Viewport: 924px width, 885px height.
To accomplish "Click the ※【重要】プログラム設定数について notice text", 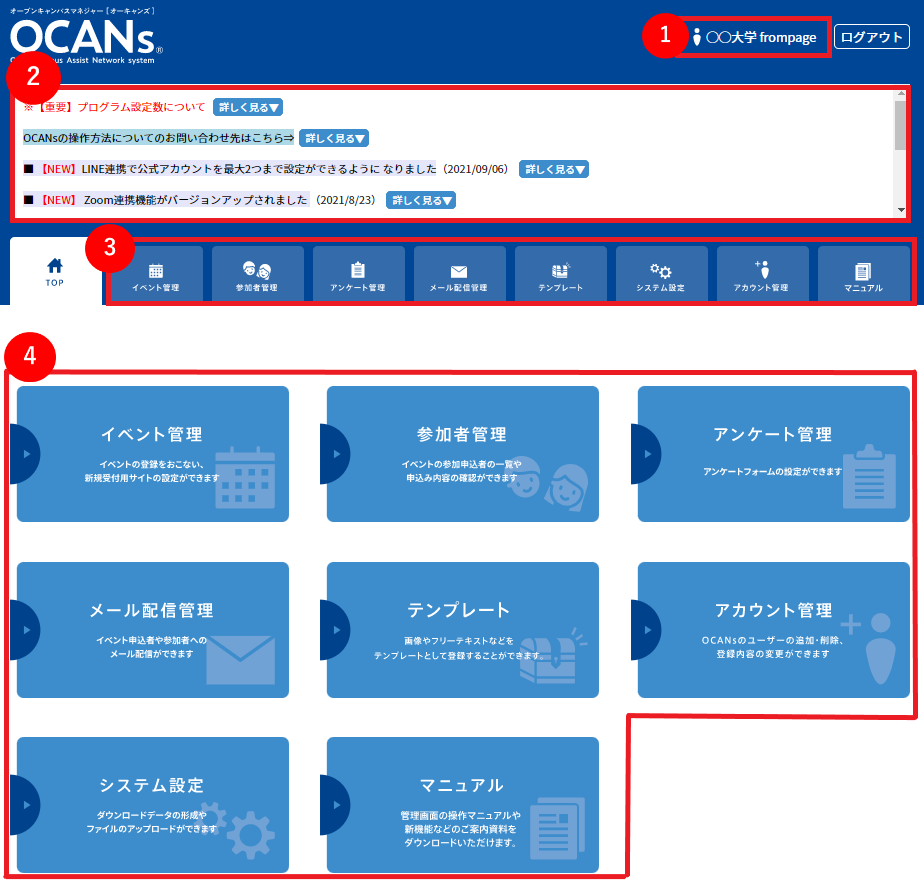I will pyautogui.click(x=114, y=107).
